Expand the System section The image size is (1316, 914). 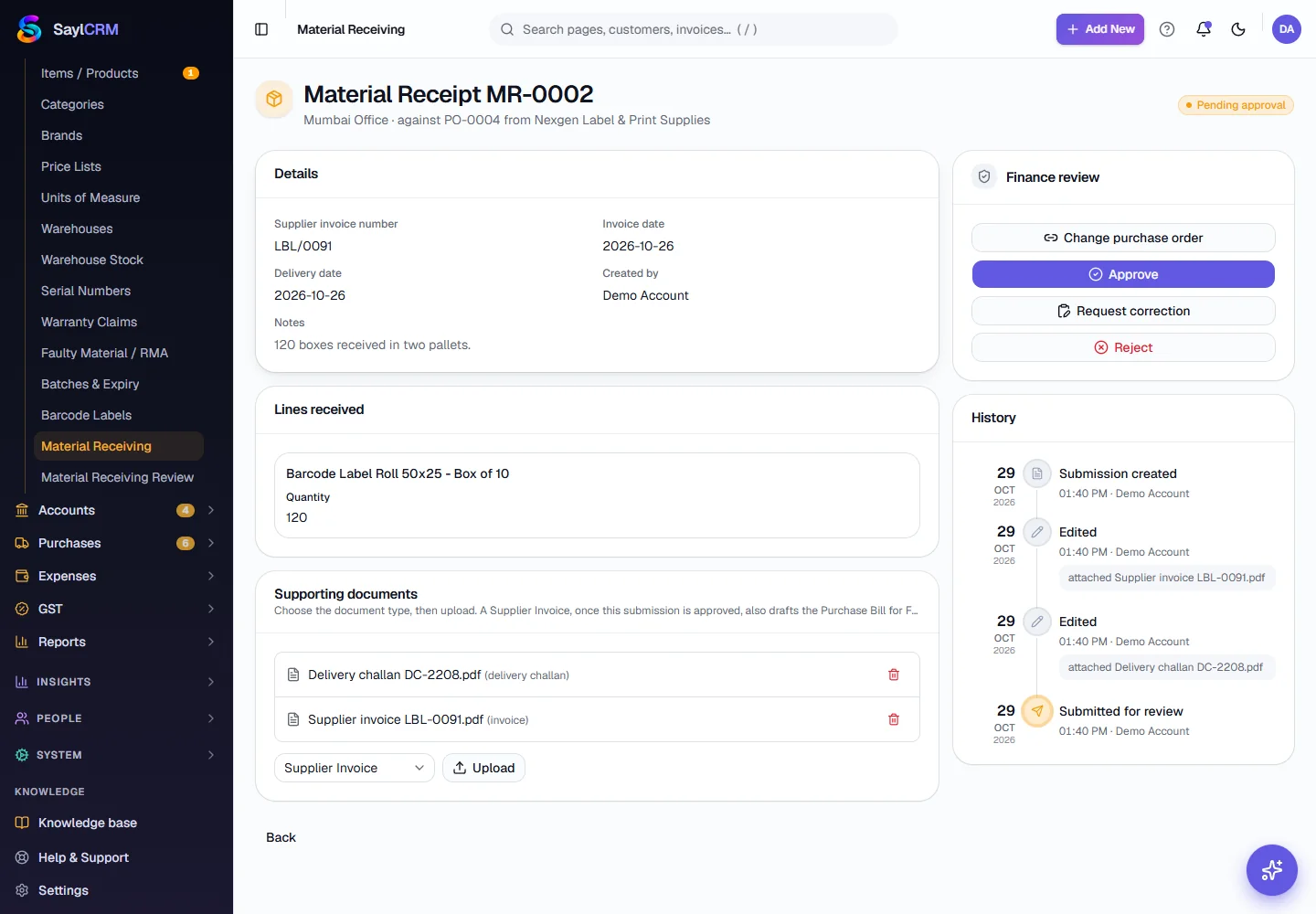[x=116, y=755]
